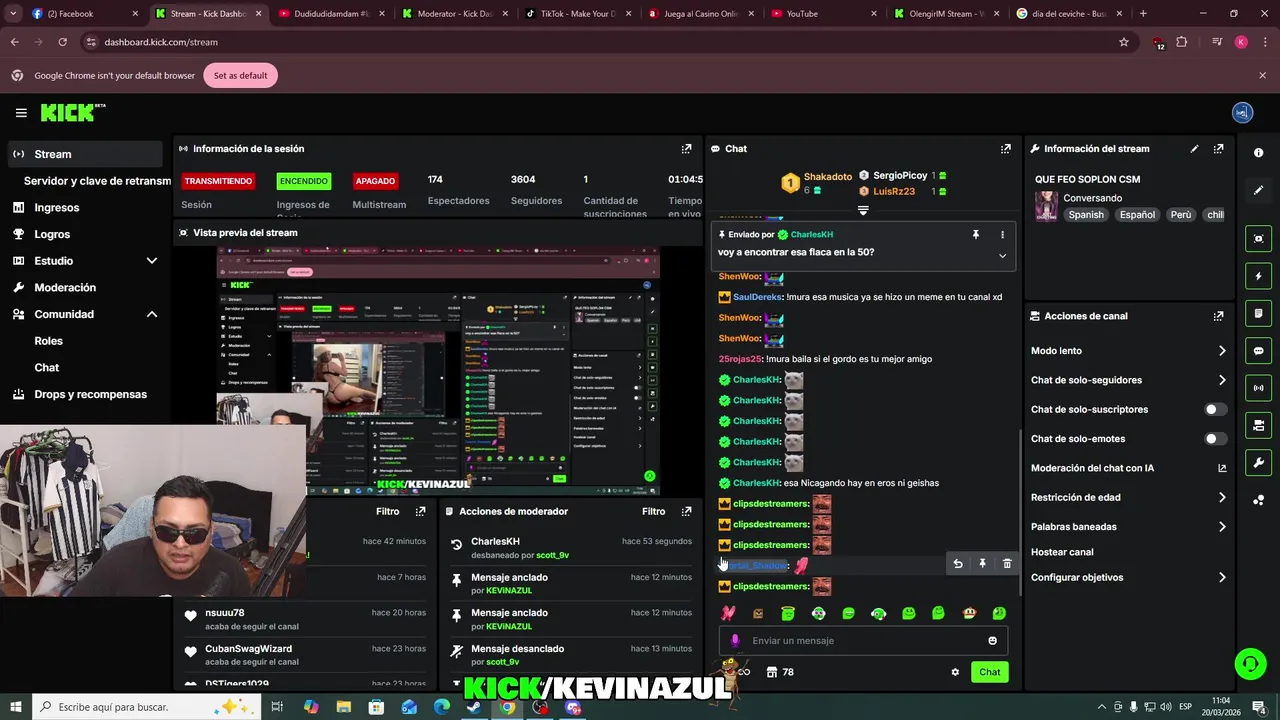
Task: Click the wrench icon in right sidebar
Action: click(x=1259, y=463)
